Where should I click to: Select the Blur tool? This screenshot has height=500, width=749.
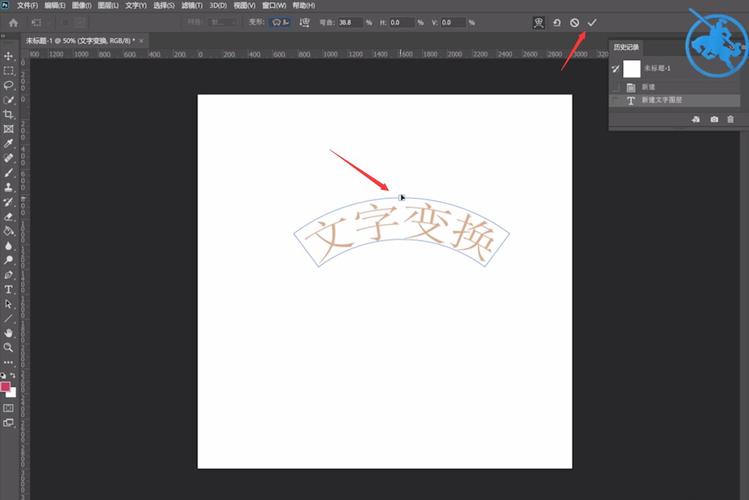[9, 245]
